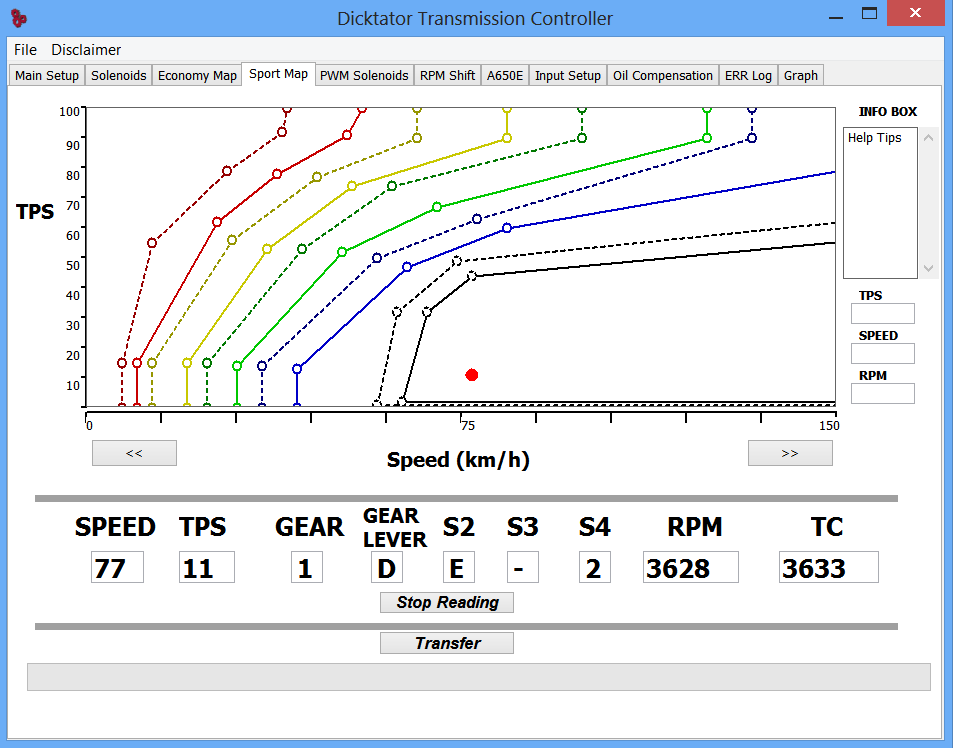This screenshot has width=953, height=748.
Task: Open the Economy Map tab
Action: 197,75
